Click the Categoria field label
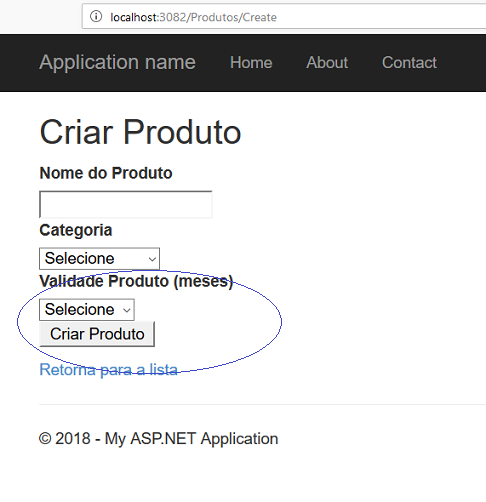This screenshot has height=502, width=486. [x=76, y=230]
